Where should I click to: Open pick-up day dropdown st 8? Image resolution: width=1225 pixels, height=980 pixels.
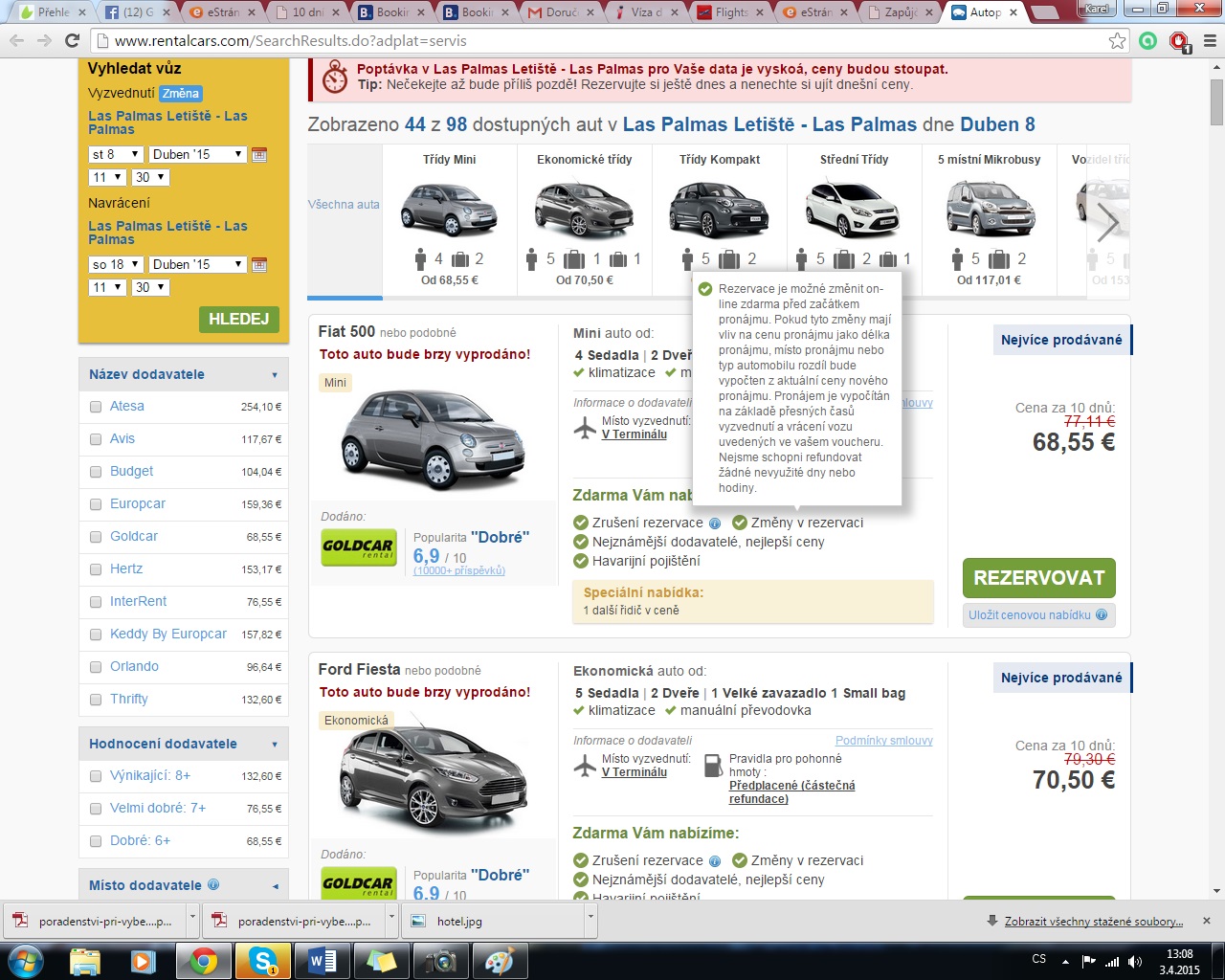click(116, 154)
